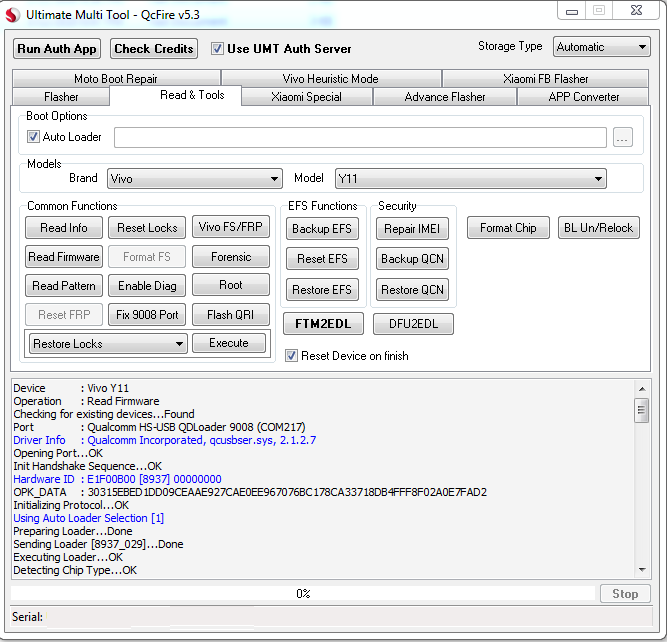The height and width of the screenshot is (642, 667).
Task: Click the Forensic button
Action: pos(231,257)
